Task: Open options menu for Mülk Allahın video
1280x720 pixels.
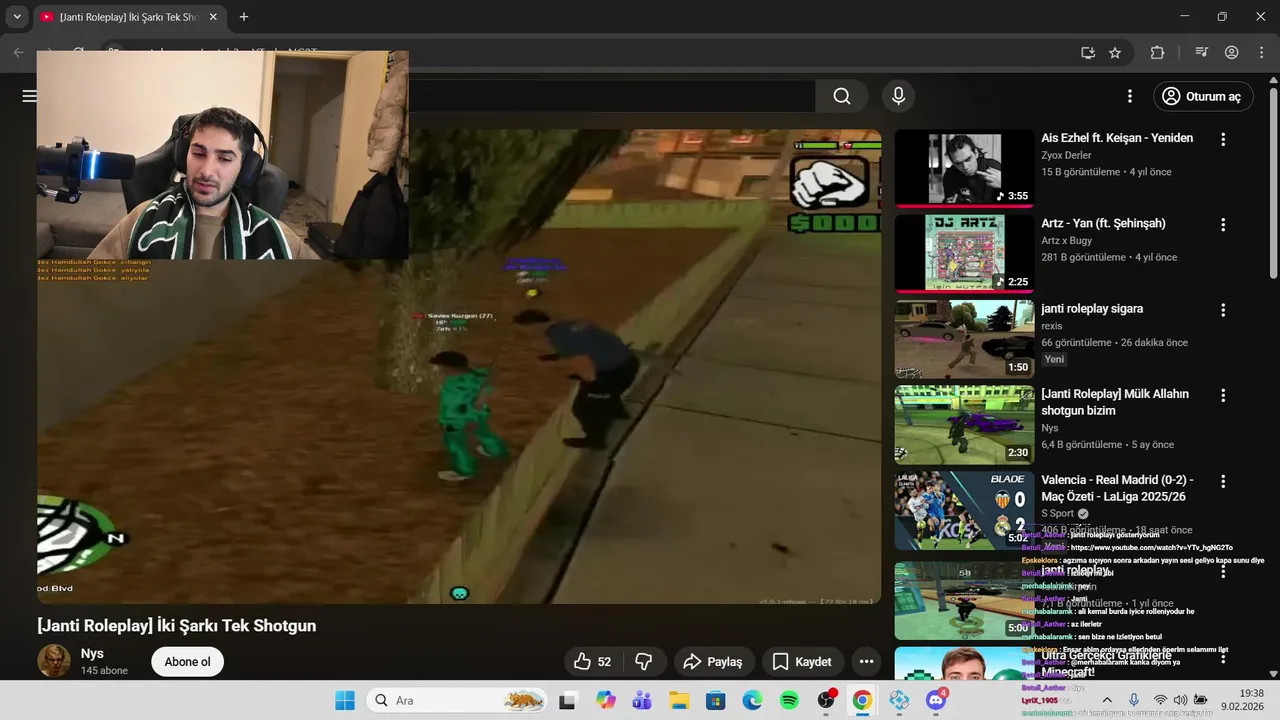Action: pyautogui.click(x=1222, y=396)
